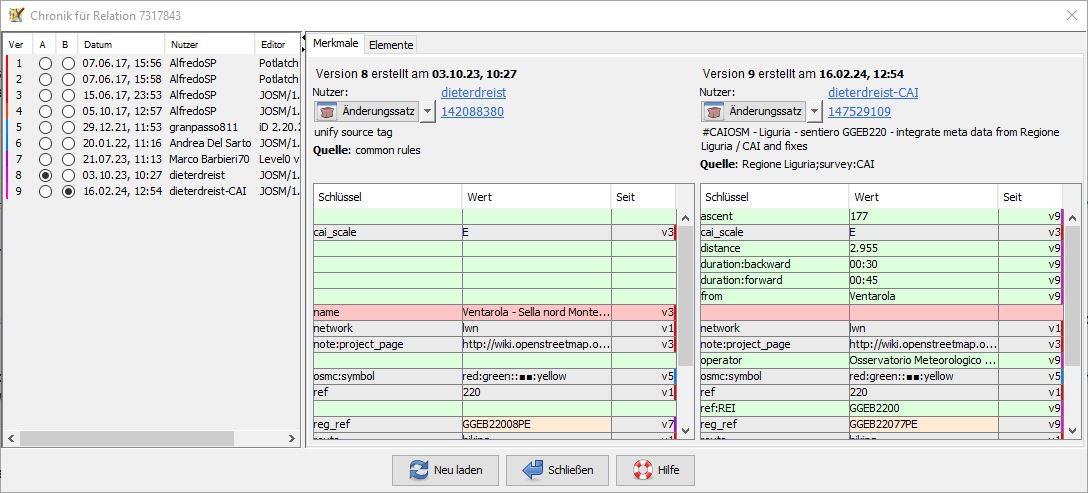This screenshot has width=1088, height=493.
Task: Click changeset icon for version 9
Action: [x=715, y=111]
